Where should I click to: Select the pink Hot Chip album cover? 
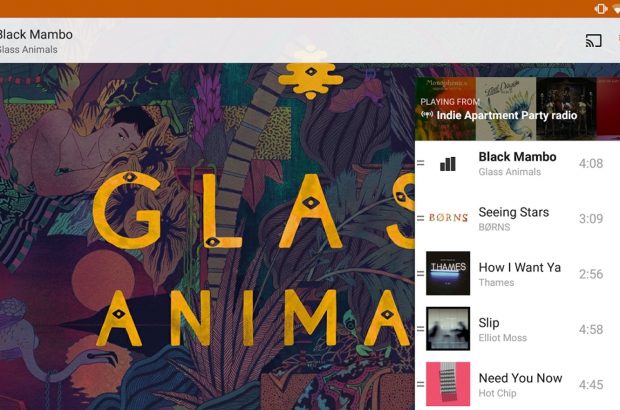click(448, 384)
